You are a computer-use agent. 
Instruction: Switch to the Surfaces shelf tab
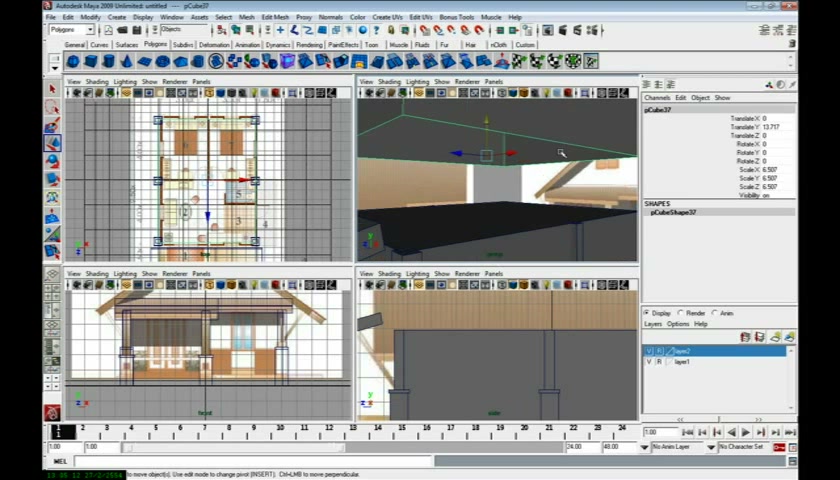pyautogui.click(x=127, y=45)
